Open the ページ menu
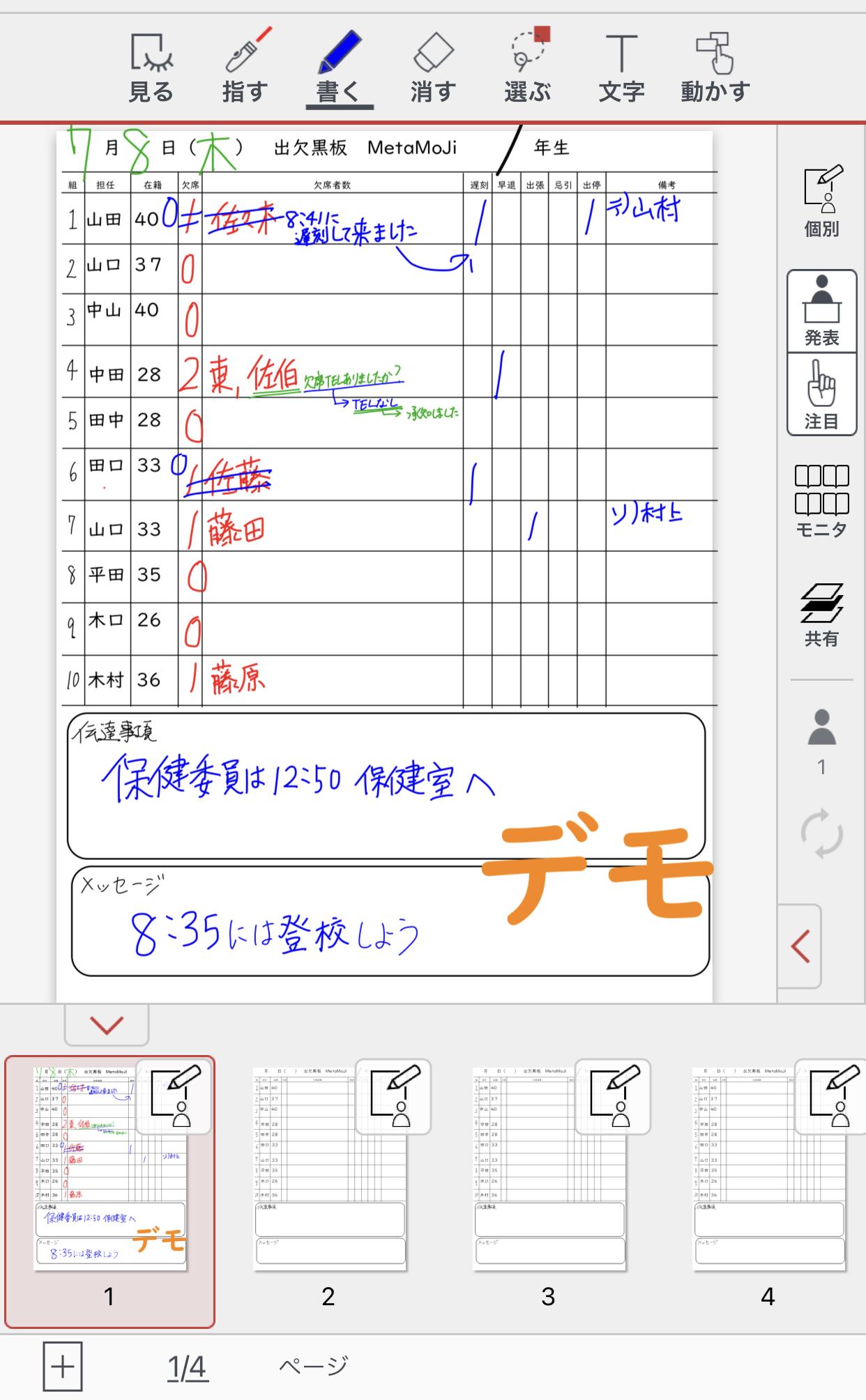866x1400 pixels. (x=313, y=1367)
